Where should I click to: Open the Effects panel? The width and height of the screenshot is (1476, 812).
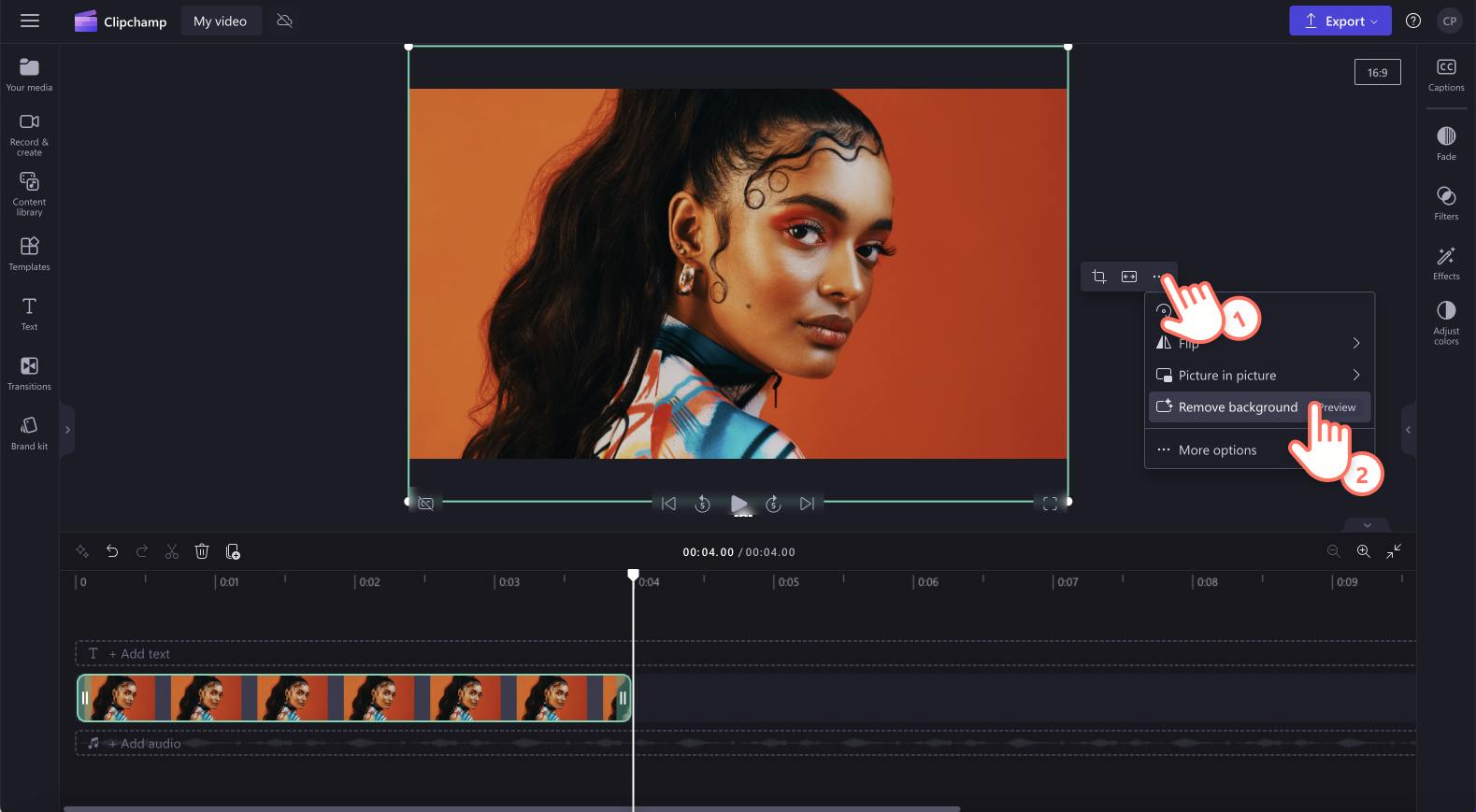(1446, 263)
